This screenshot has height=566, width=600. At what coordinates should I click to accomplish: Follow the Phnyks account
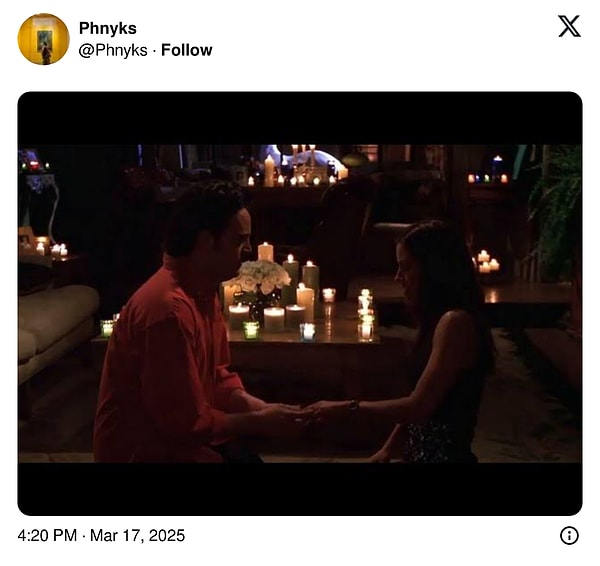[187, 50]
